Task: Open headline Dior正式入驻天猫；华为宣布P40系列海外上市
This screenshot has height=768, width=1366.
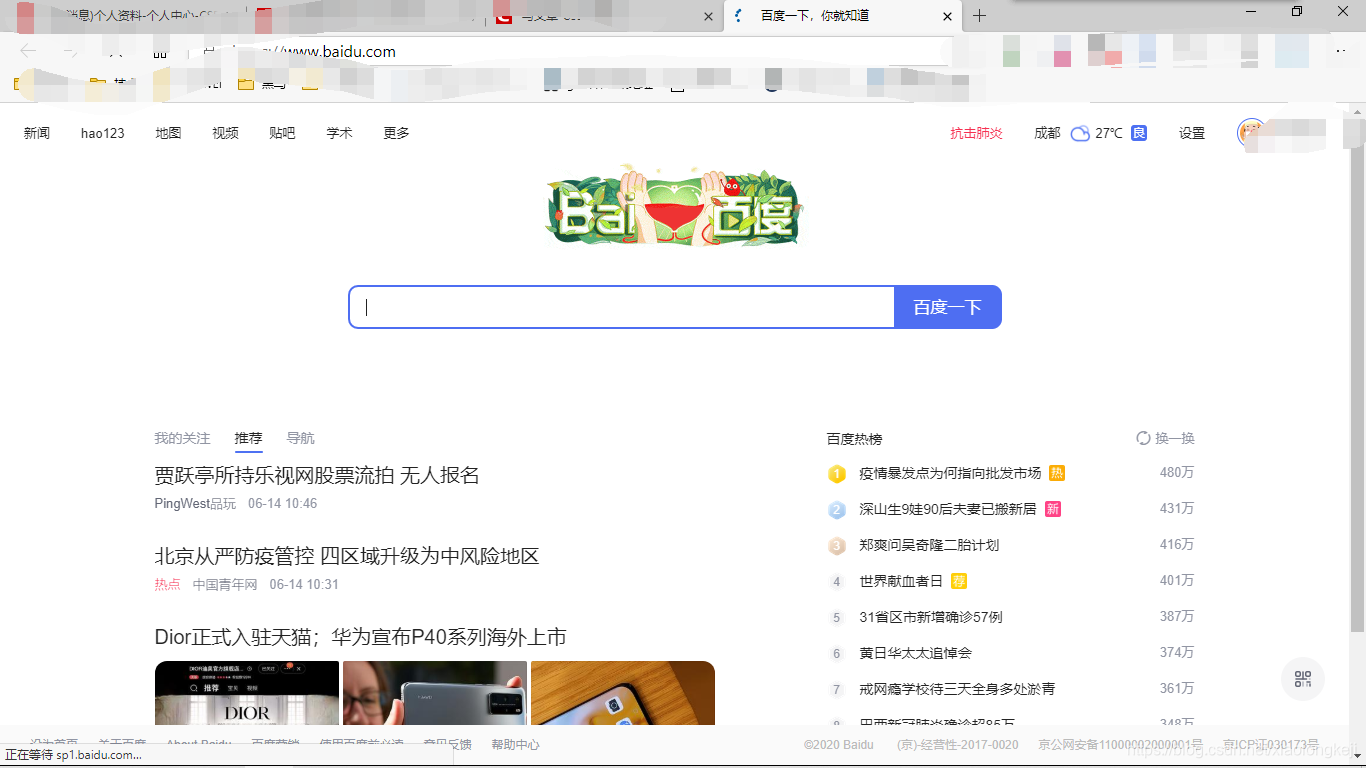Action: tap(361, 637)
